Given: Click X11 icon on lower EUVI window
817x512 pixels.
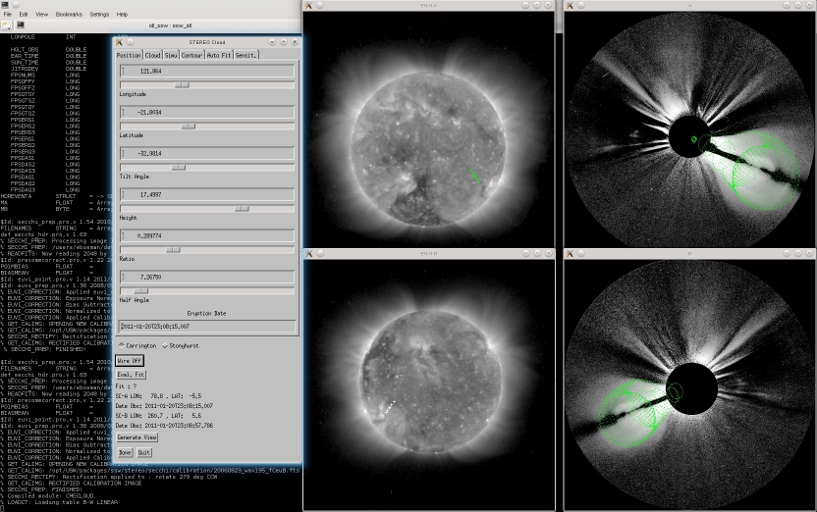Looking at the screenshot, I should [x=309, y=255].
